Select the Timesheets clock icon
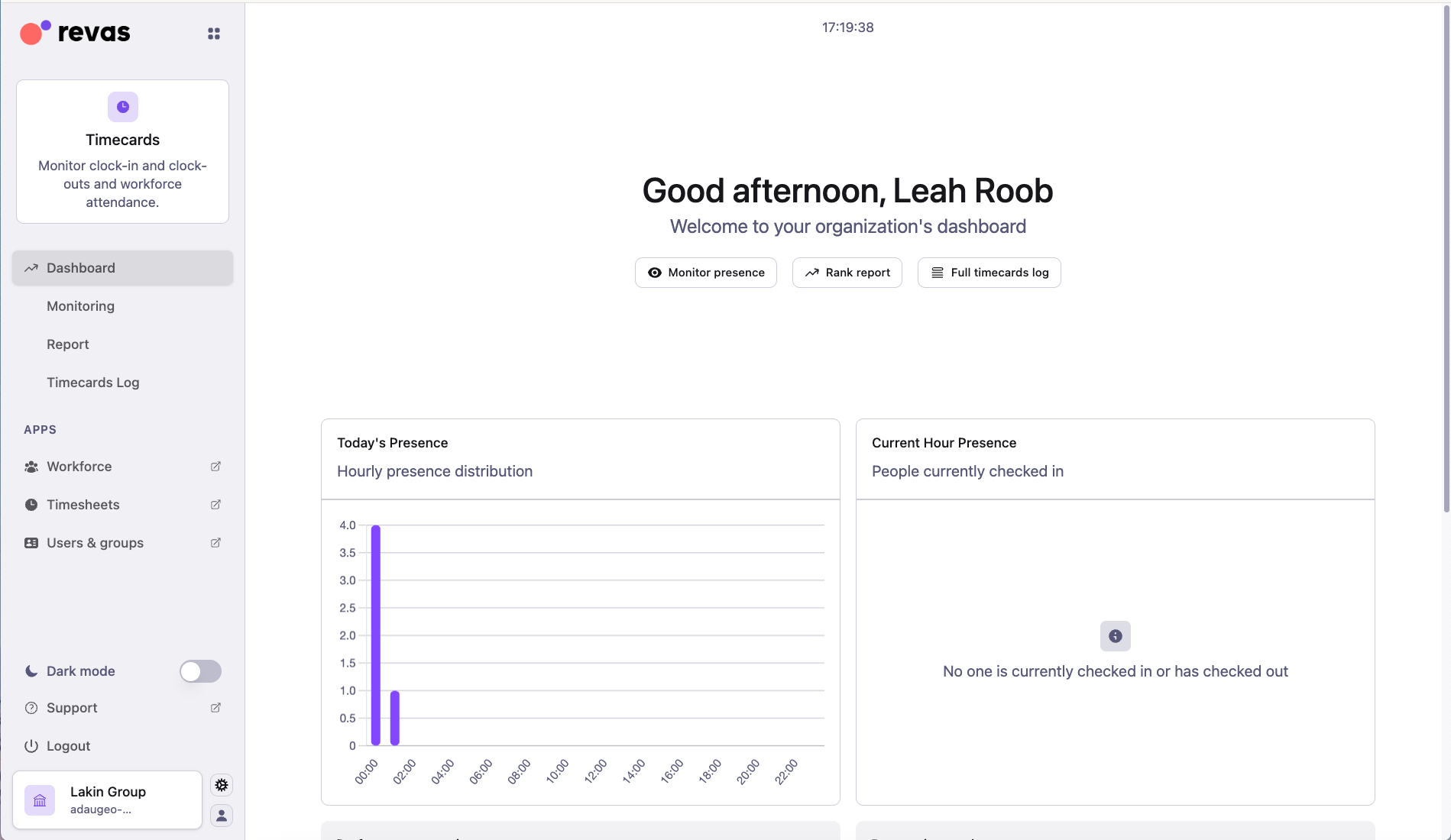1451x840 pixels. (x=31, y=504)
